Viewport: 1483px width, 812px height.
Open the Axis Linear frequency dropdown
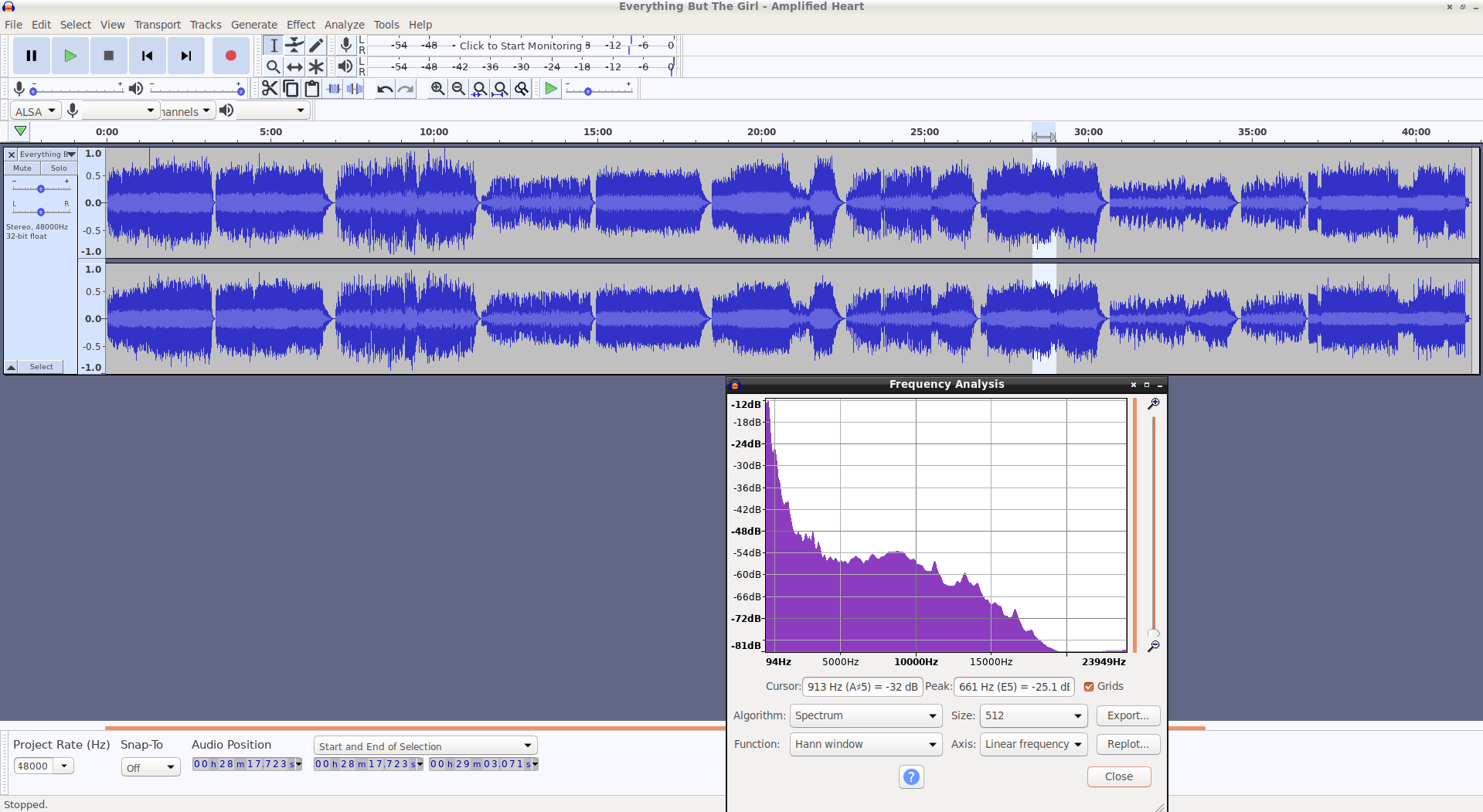(x=1033, y=744)
